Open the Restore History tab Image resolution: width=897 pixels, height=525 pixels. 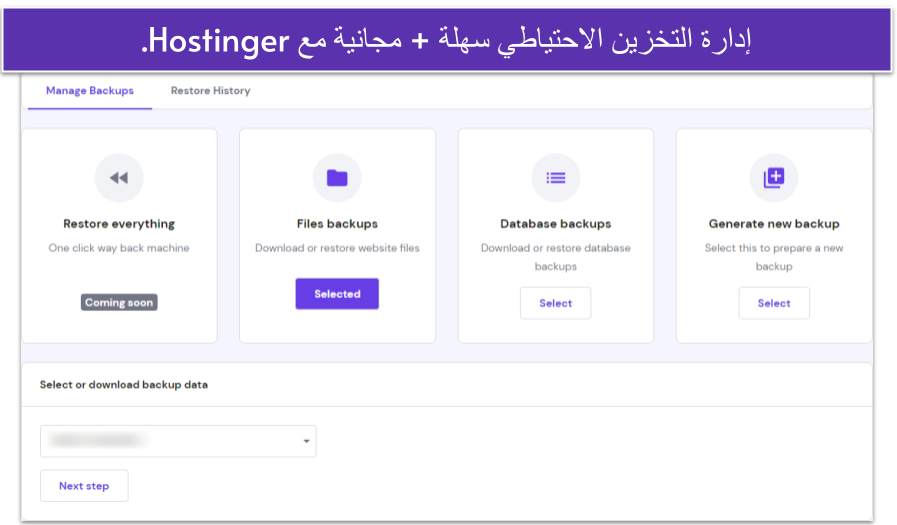pyautogui.click(x=211, y=90)
